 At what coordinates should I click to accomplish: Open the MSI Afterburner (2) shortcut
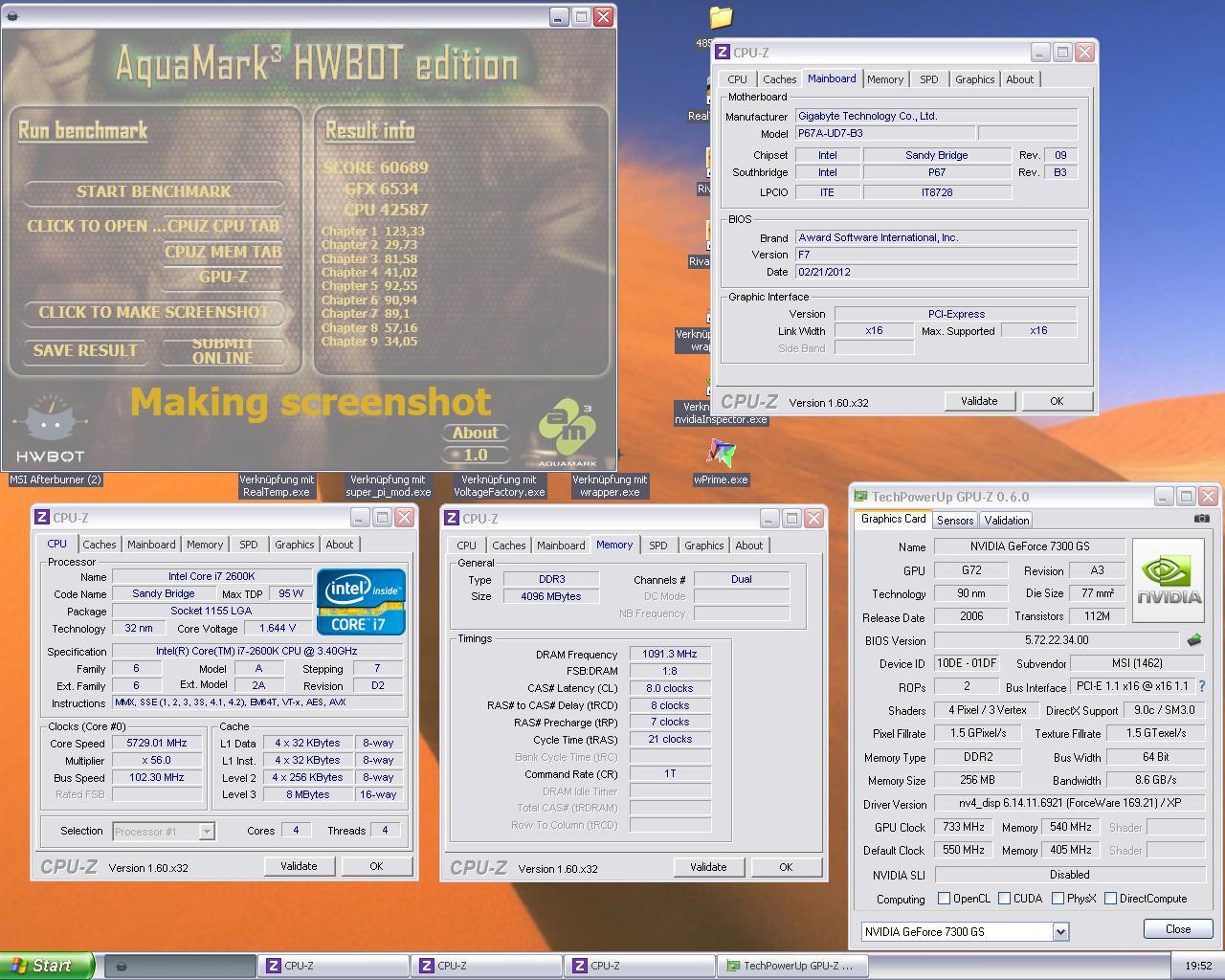click(x=56, y=479)
